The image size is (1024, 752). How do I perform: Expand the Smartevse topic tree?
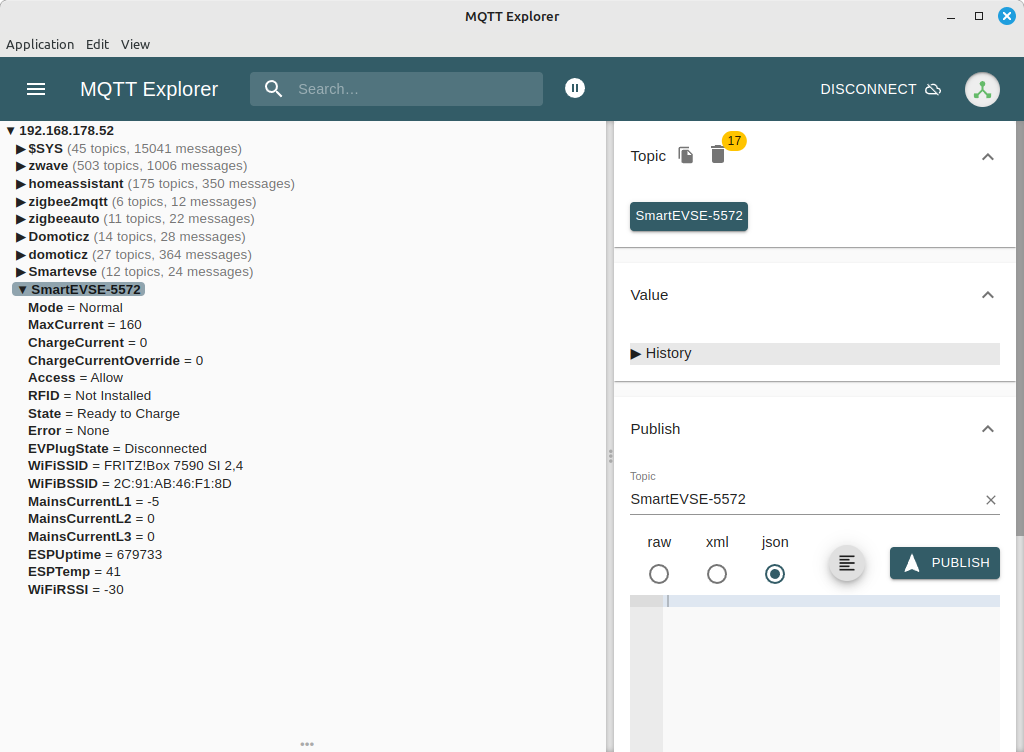(x=20, y=272)
